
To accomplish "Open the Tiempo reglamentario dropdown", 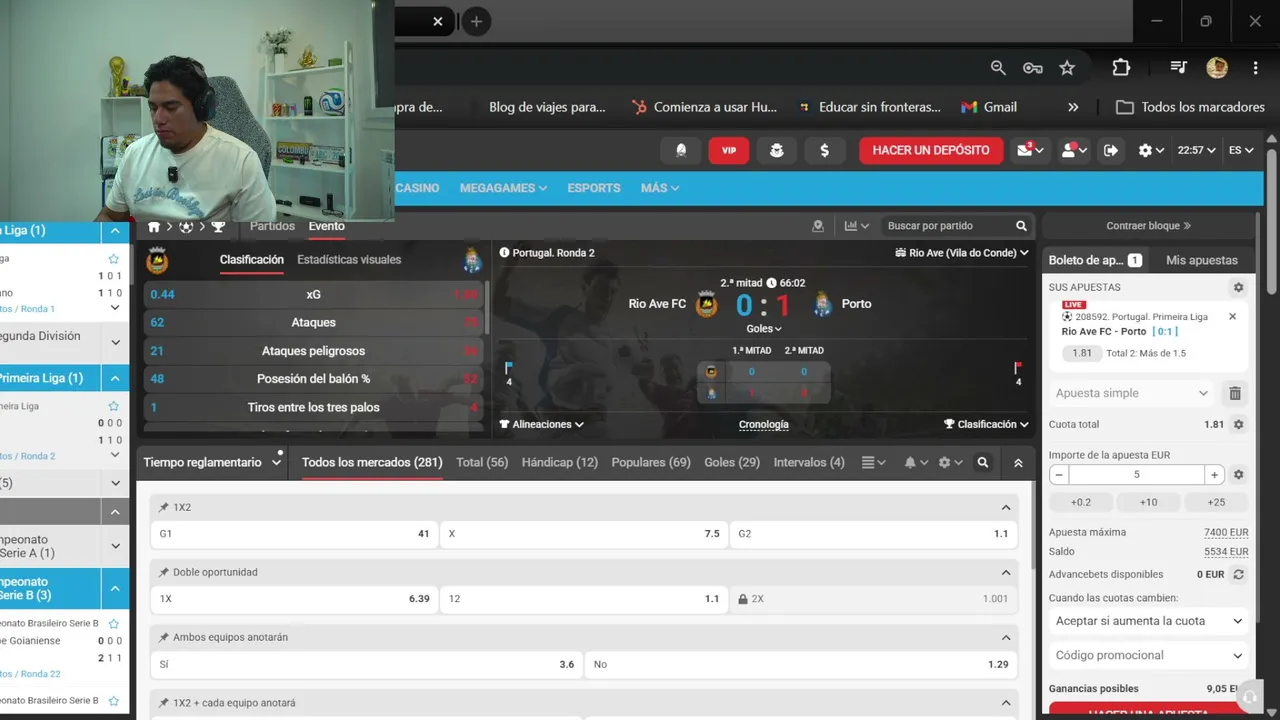I will (x=213, y=462).
